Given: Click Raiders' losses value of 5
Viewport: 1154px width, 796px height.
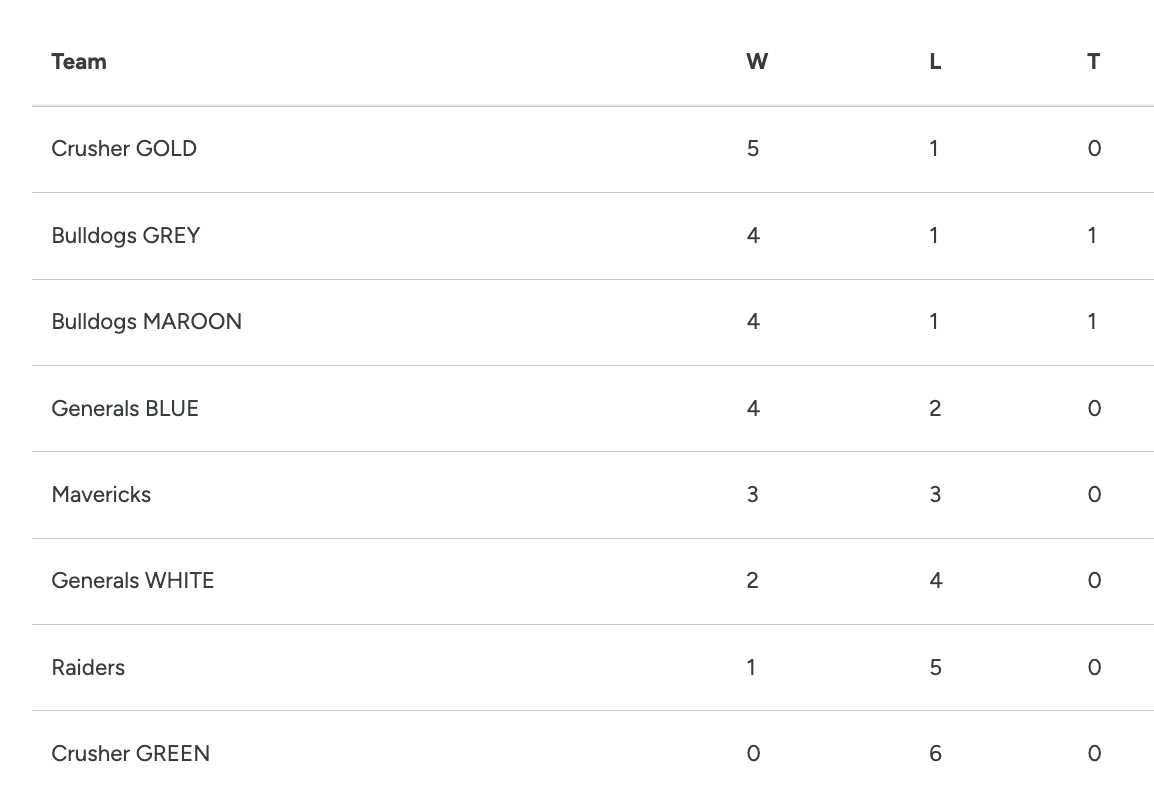Looking at the screenshot, I should (935, 668).
